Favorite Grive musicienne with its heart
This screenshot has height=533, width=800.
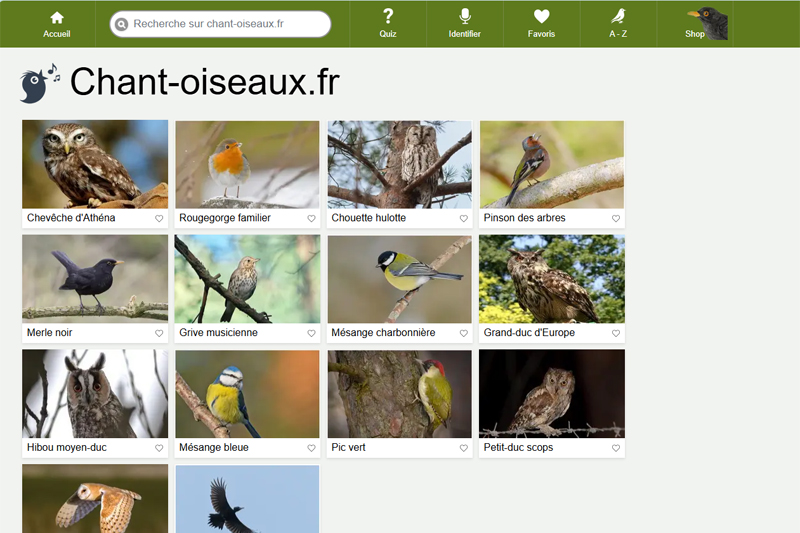pyautogui.click(x=311, y=333)
